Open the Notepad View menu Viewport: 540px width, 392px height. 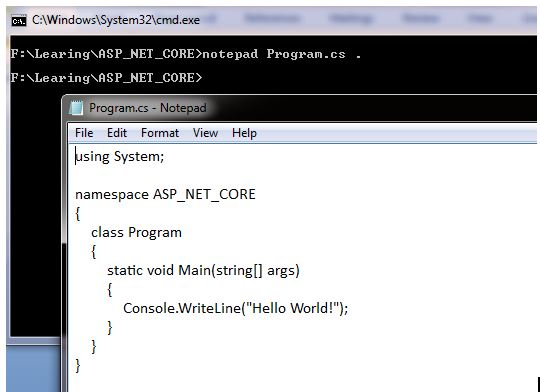pos(205,133)
